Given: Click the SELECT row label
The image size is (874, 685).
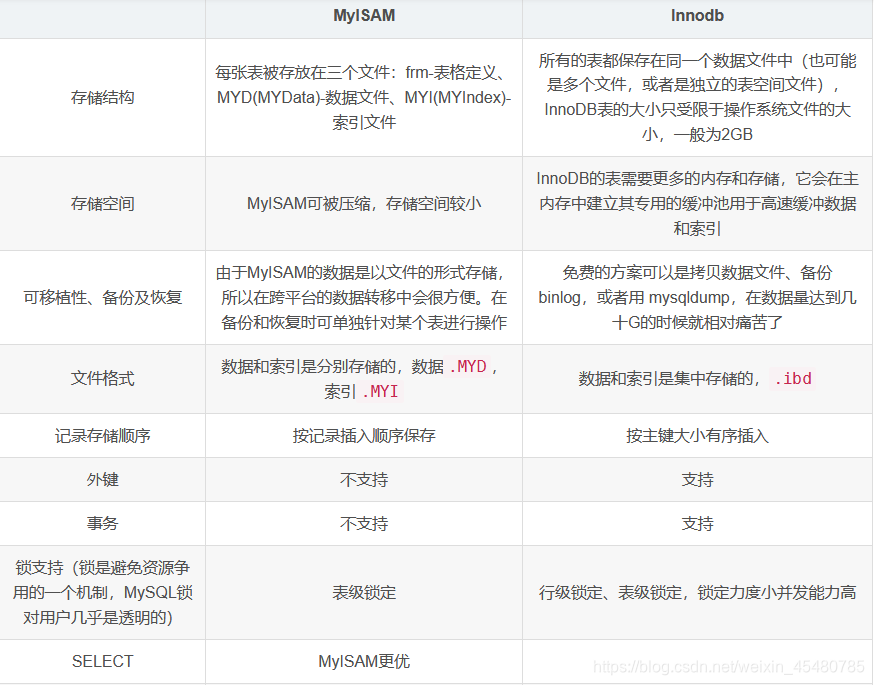Looking at the screenshot, I should click(x=102, y=661).
